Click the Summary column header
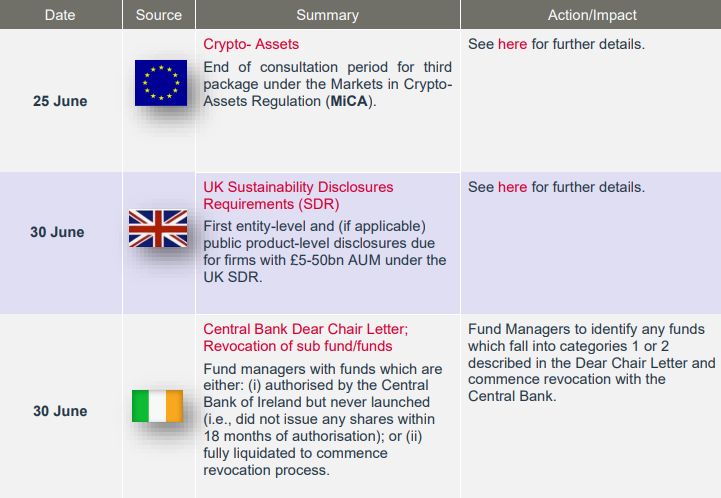 [327, 15]
